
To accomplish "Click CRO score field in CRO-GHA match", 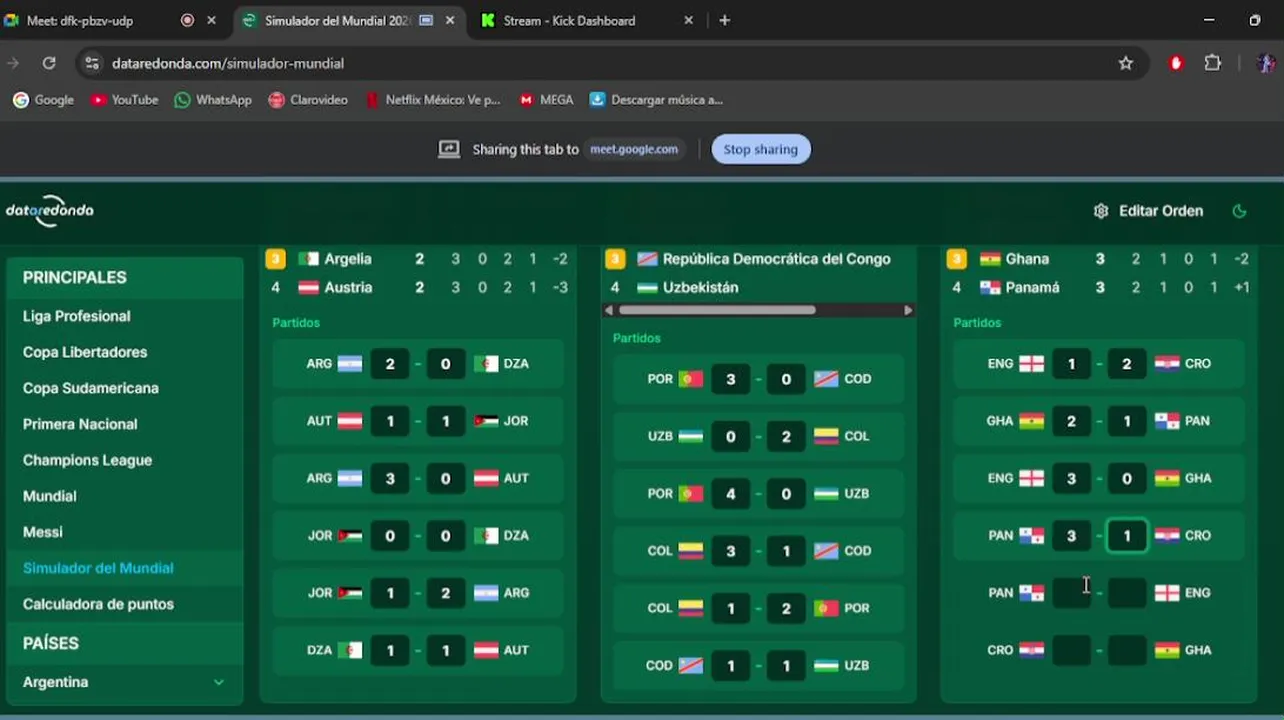I will click(1071, 650).
